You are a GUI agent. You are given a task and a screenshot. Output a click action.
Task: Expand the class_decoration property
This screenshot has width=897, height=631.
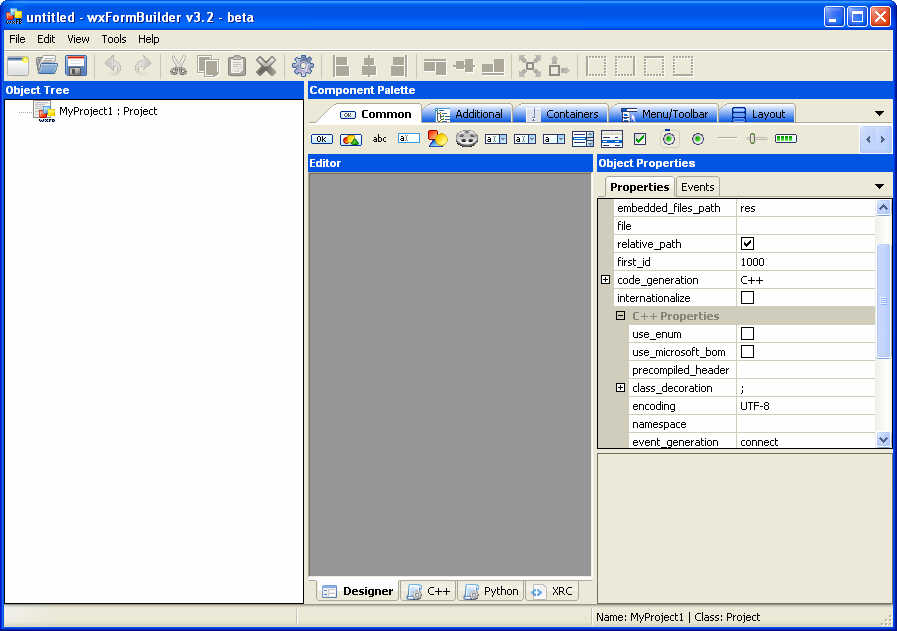point(620,388)
